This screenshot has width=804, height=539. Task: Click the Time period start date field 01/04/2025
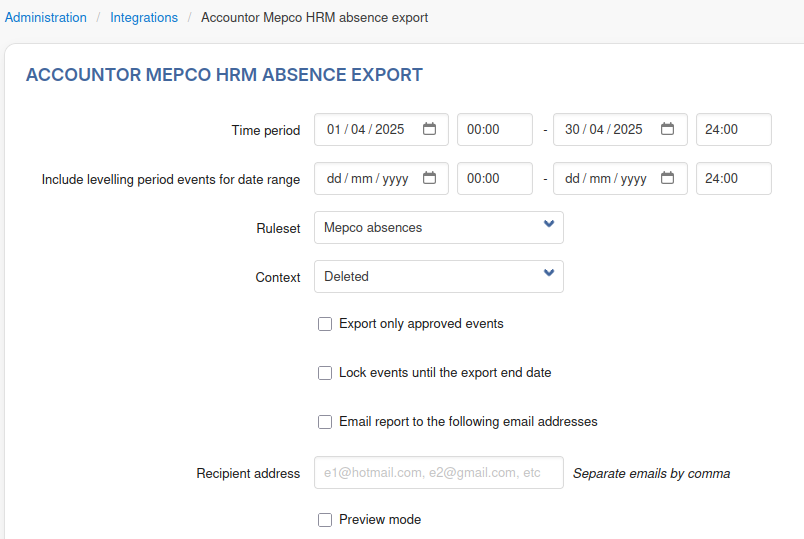[381, 129]
